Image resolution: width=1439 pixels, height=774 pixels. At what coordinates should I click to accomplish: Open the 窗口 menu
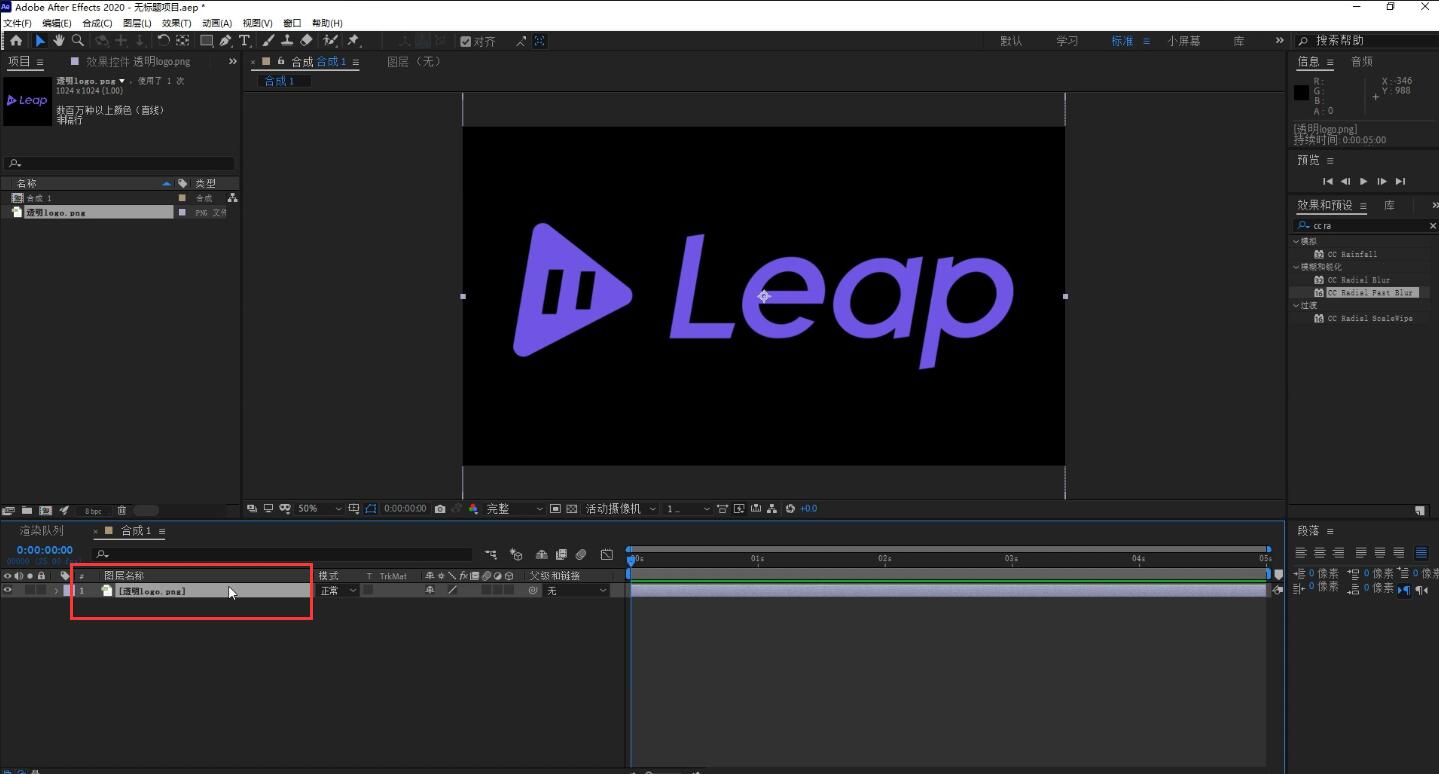292,23
